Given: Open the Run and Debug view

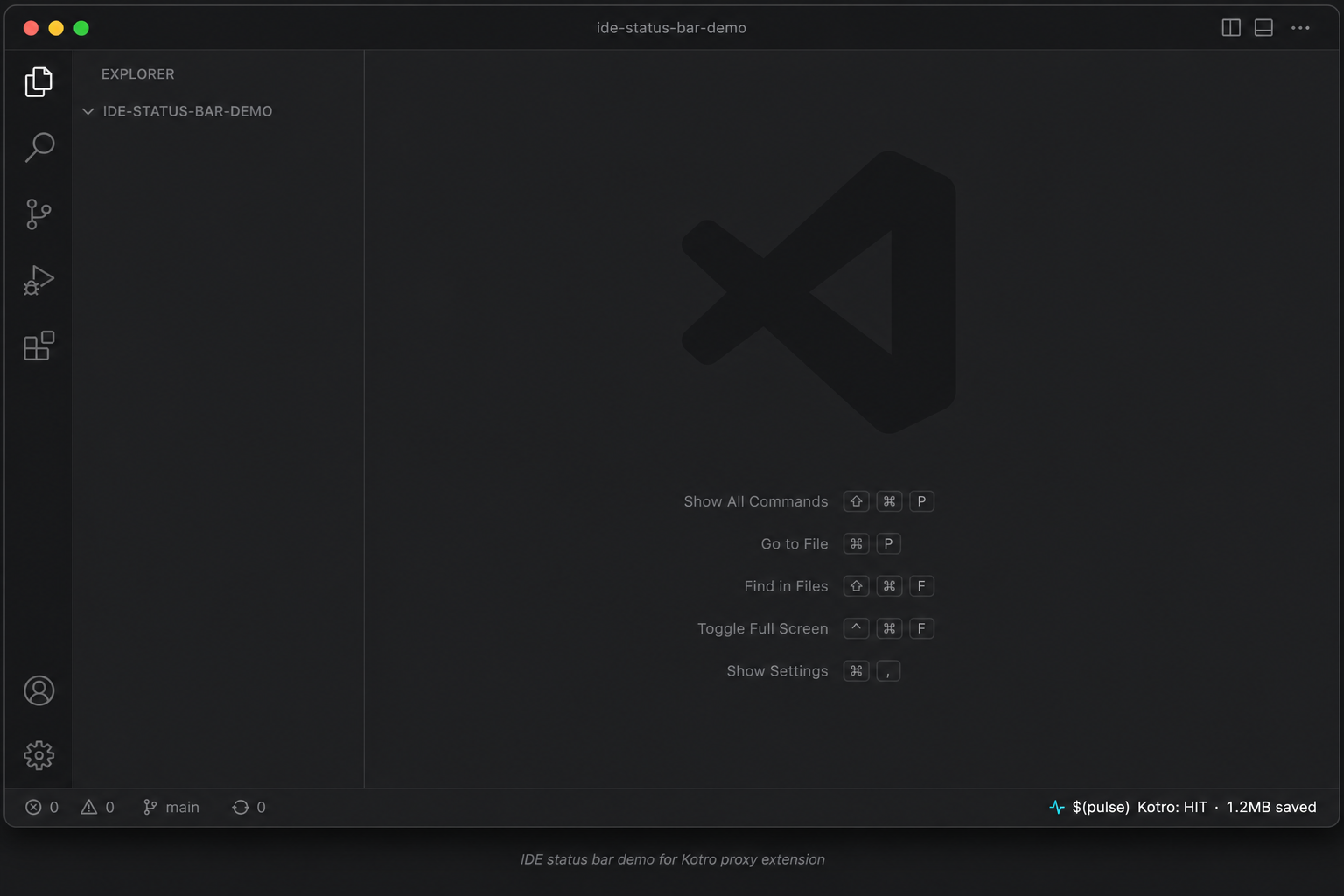Looking at the screenshot, I should click(38, 280).
